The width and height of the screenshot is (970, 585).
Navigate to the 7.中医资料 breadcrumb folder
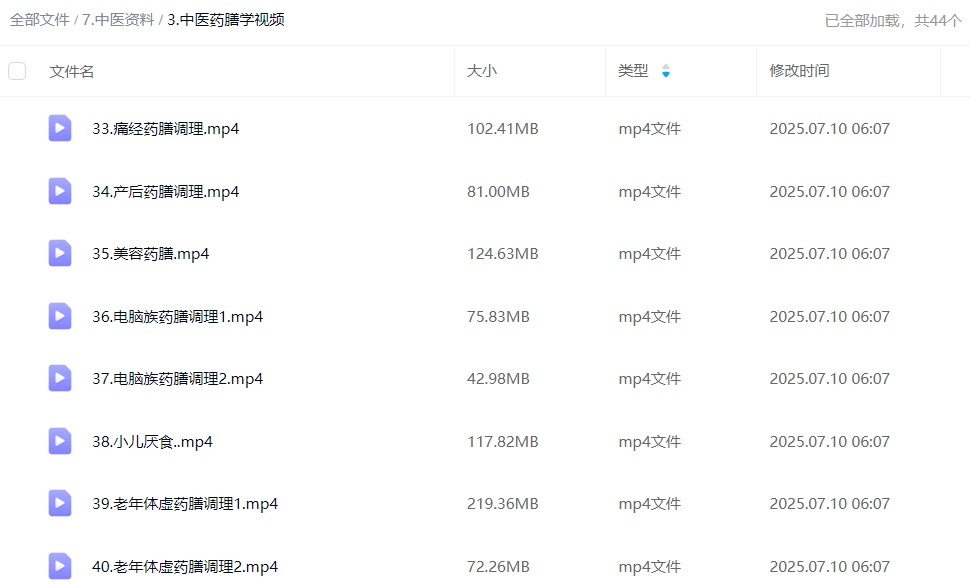coord(118,20)
